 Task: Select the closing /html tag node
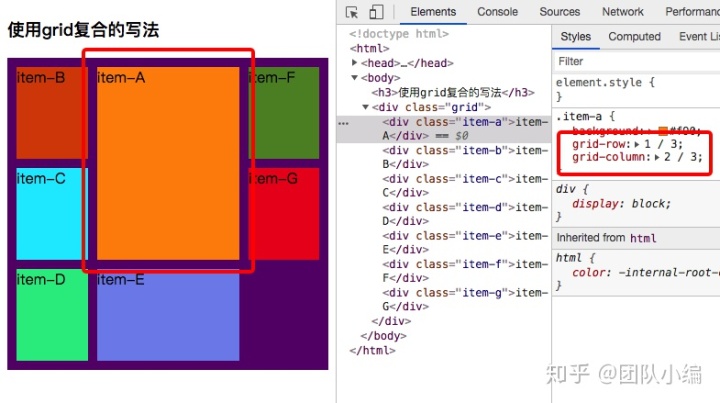(372, 350)
